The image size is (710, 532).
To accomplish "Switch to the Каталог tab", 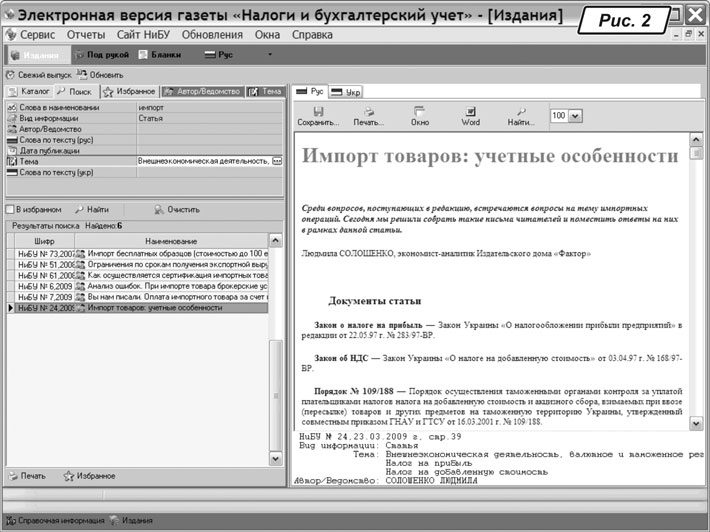I will pyautogui.click(x=29, y=92).
